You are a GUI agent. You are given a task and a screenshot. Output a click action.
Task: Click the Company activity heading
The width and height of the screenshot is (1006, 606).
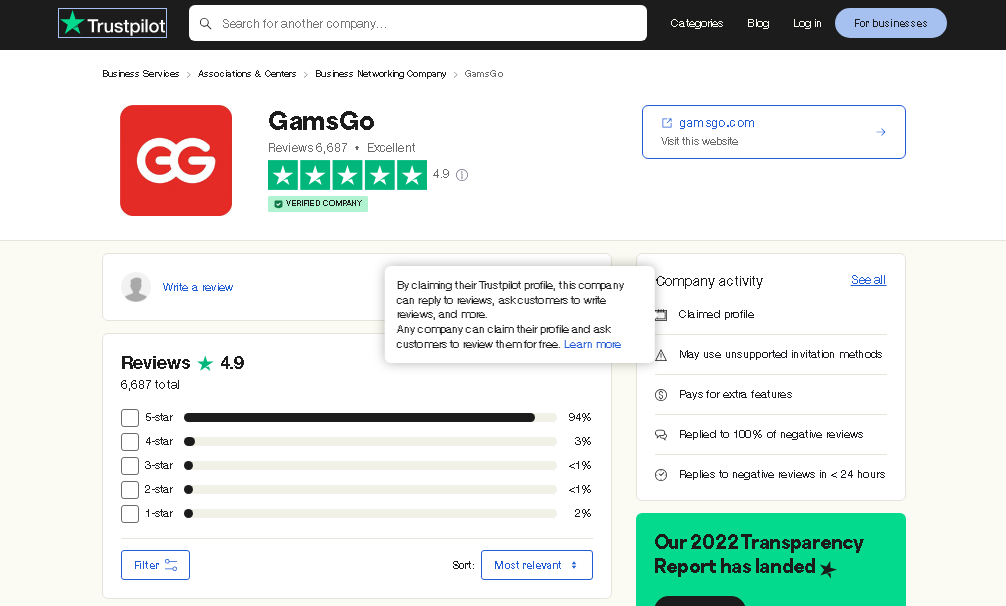click(710, 282)
